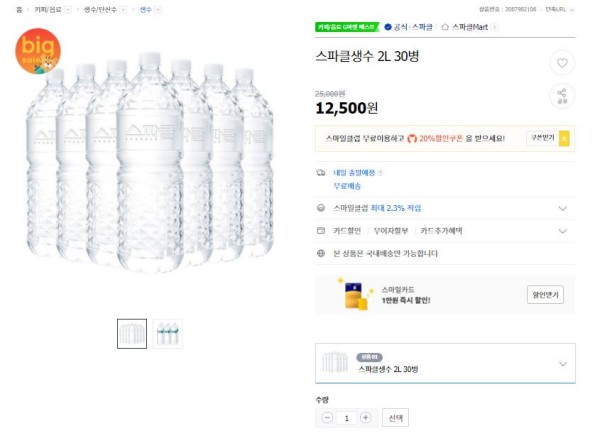The image size is (600, 436).
Task: Click the quantity input field
Action: click(347, 418)
